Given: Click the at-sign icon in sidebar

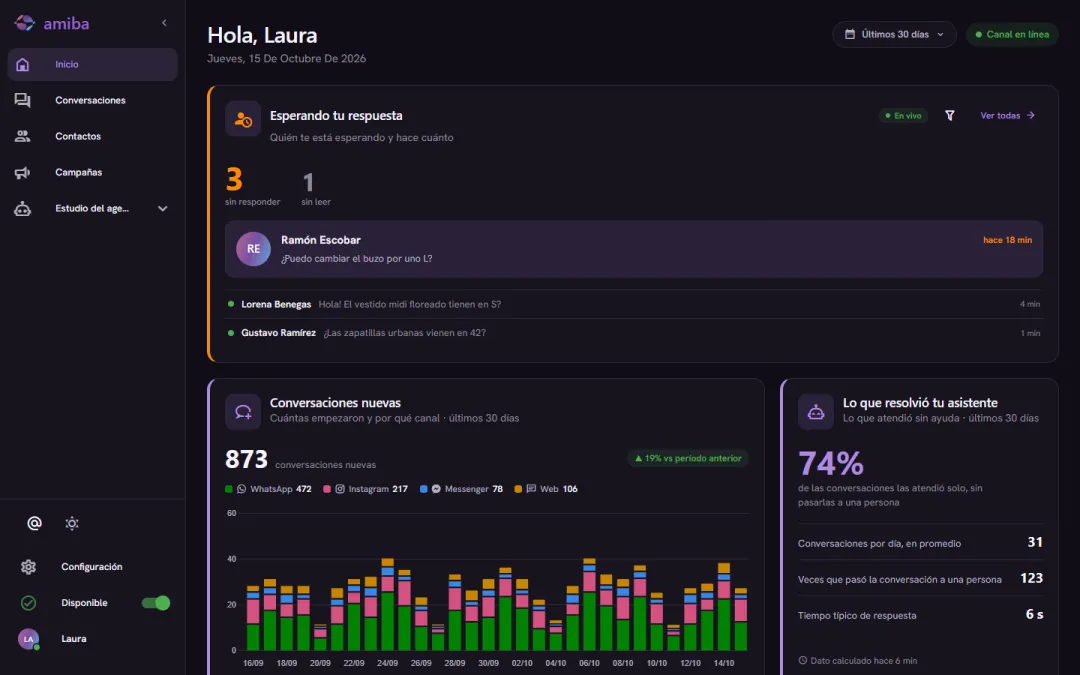Looking at the screenshot, I should coord(34,523).
